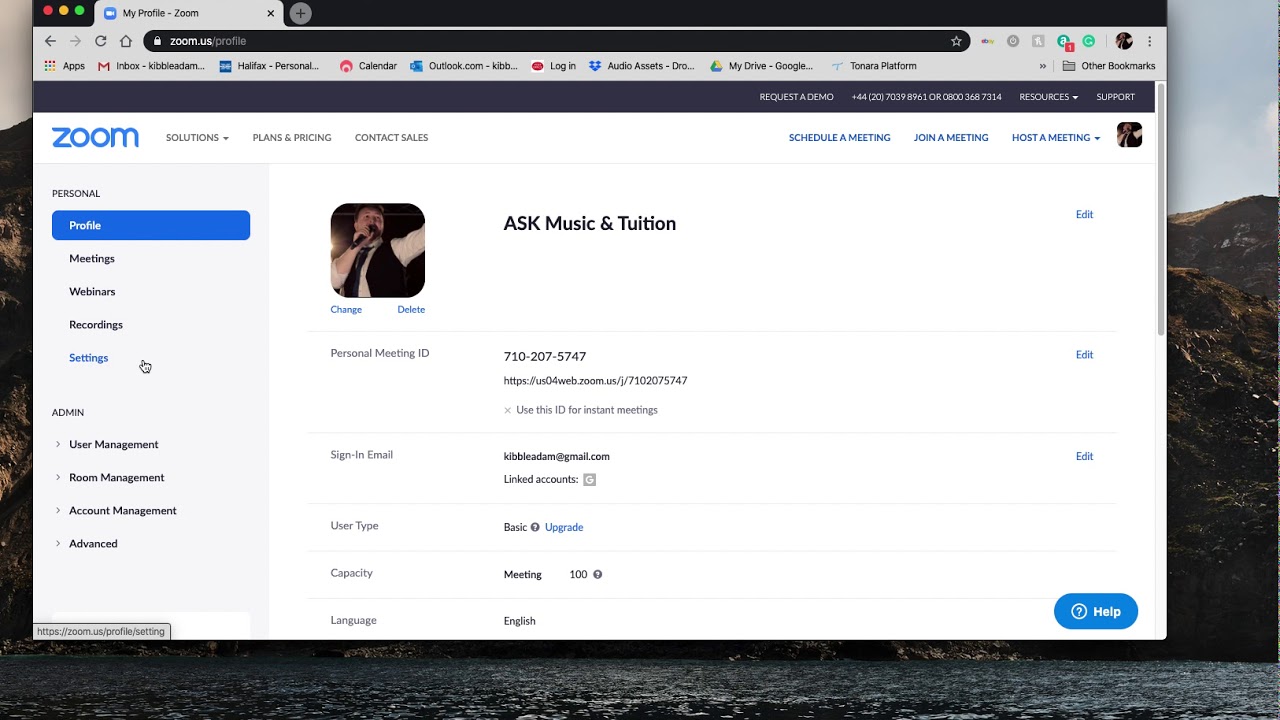Screen dimensions: 1280x720
Task: Open the Solutions dropdown
Action: tap(197, 138)
